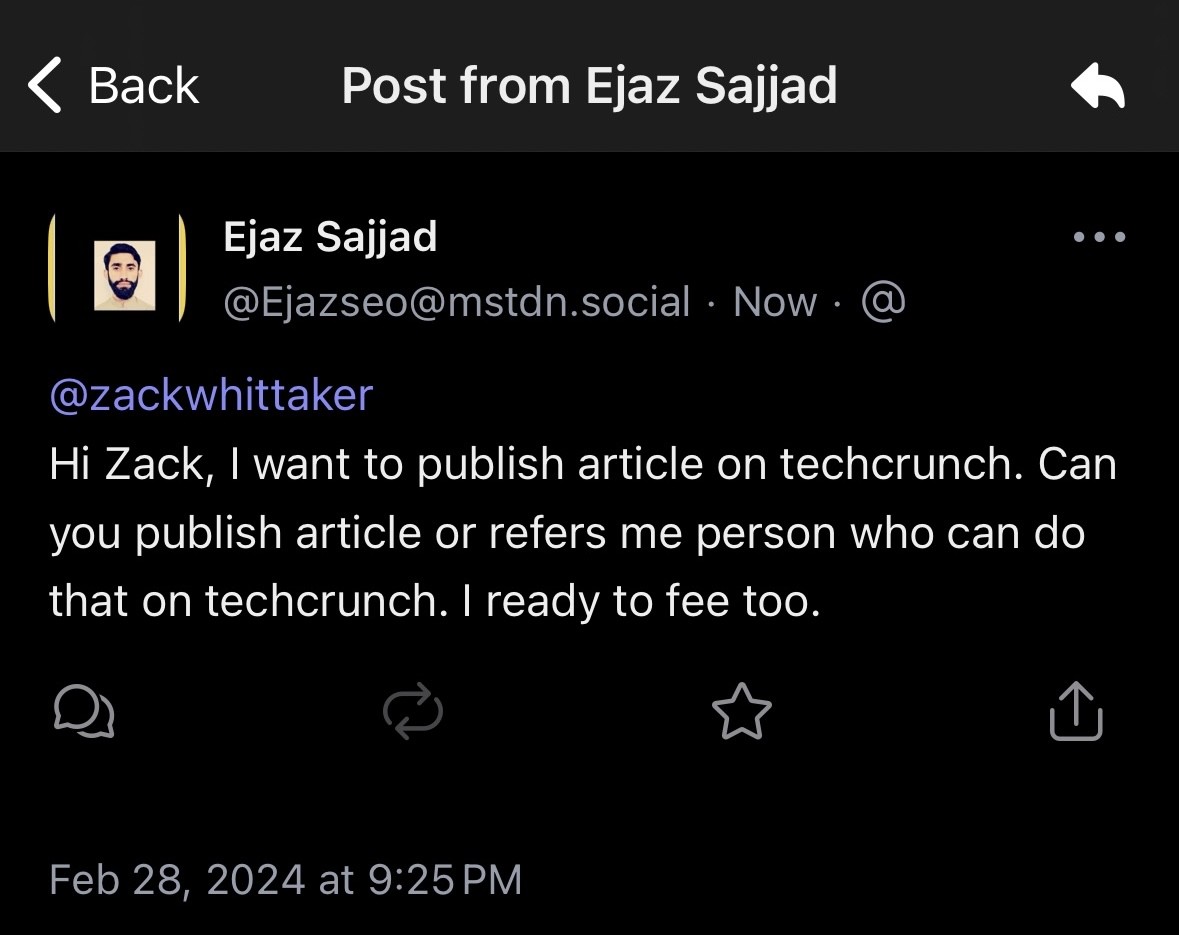Click the "Now" timestamp

(x=774, y=302)
